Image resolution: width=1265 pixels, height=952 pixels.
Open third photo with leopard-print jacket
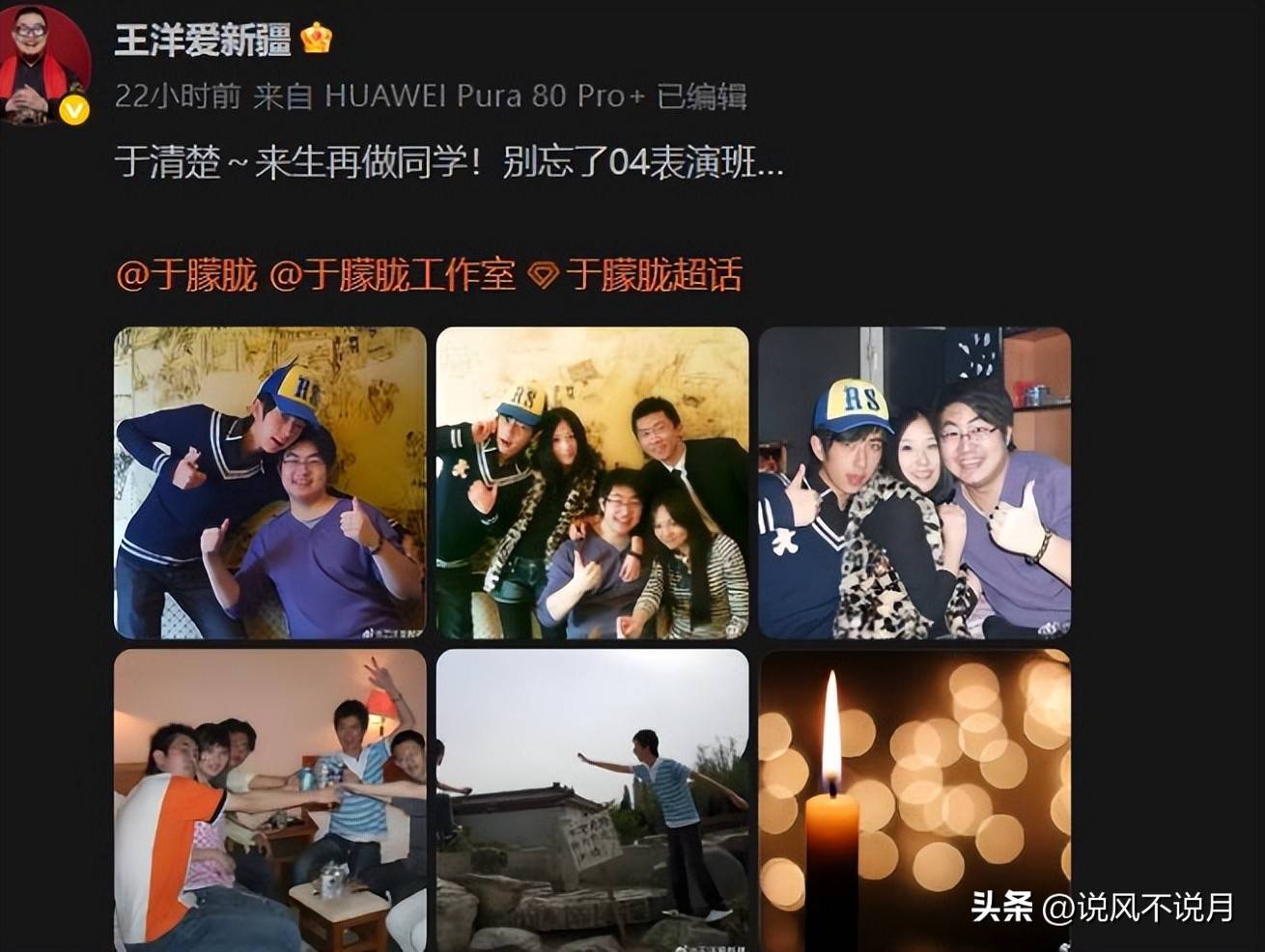click(x=914, y=483)
